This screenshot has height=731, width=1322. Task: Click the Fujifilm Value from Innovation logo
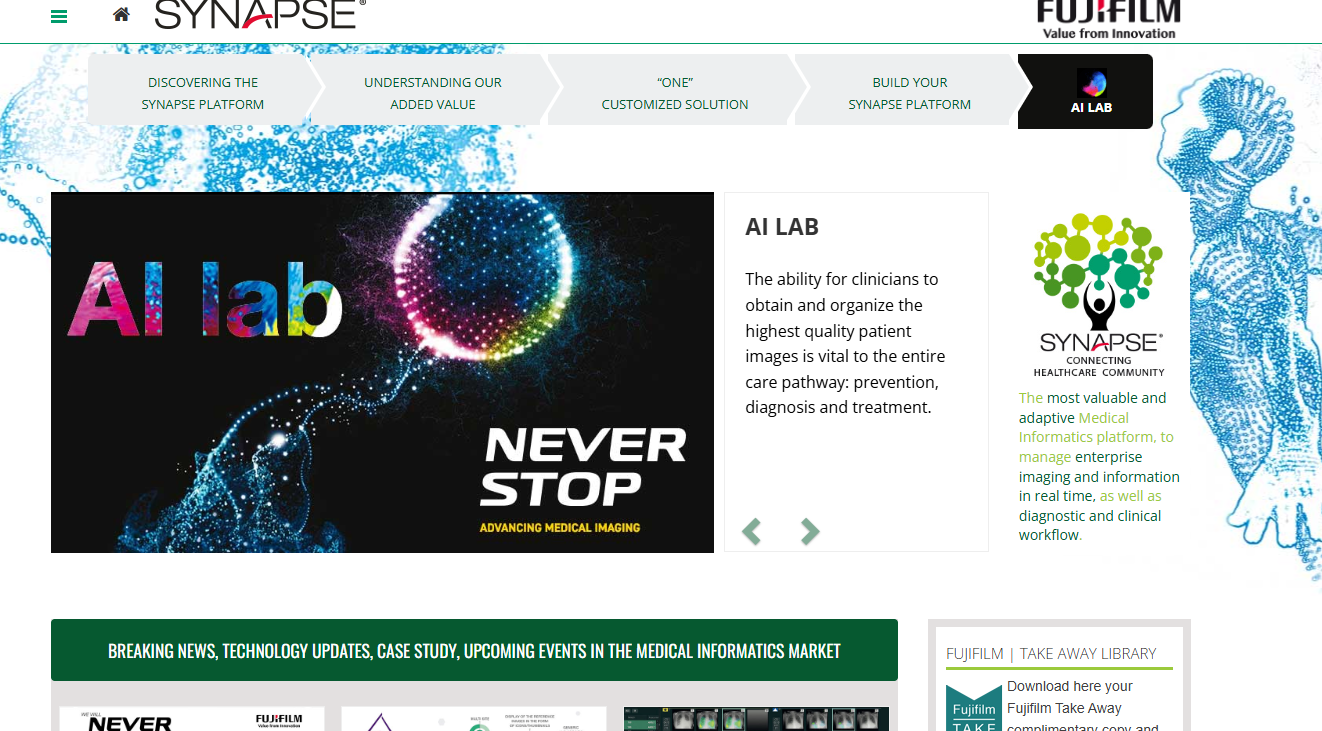(1108, 19)
